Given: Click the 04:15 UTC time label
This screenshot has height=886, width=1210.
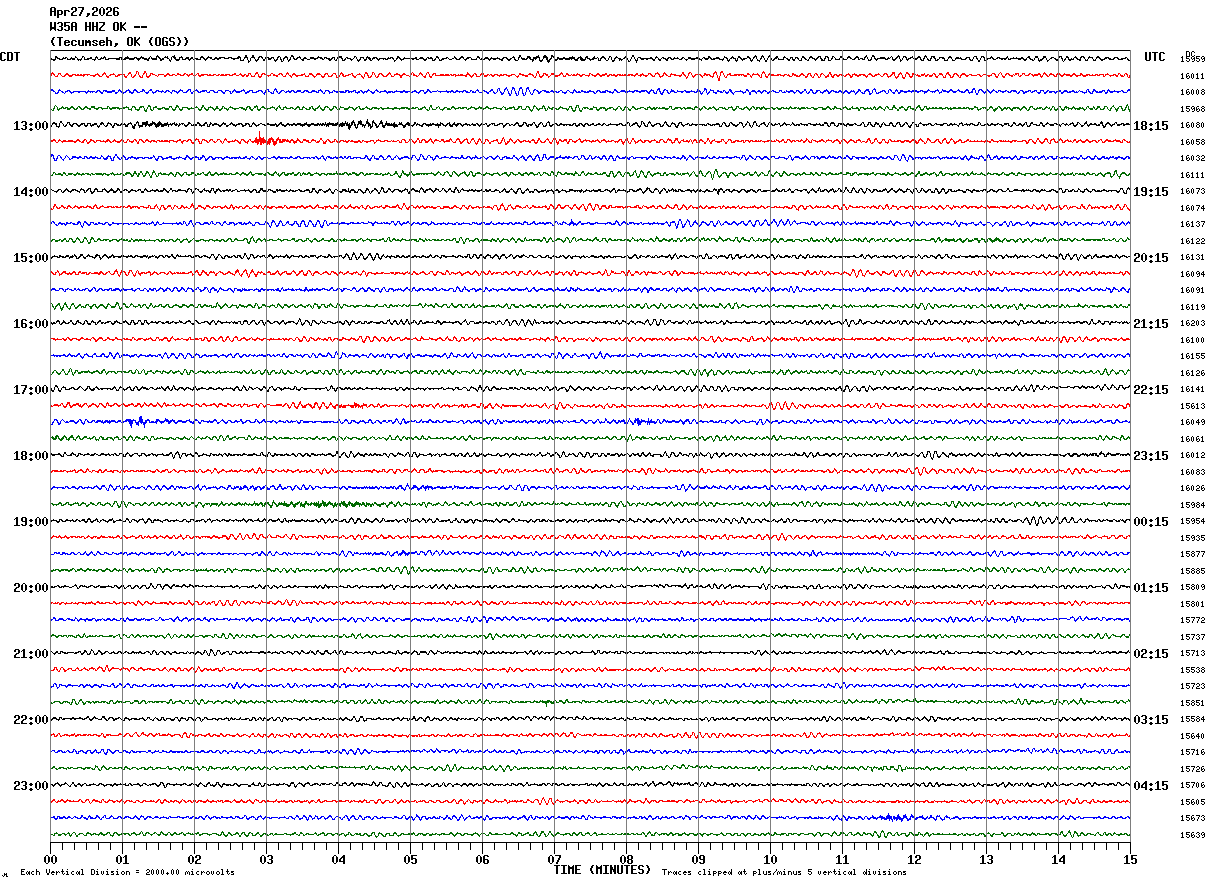Looking at the screenshot, I should point(1151,786).
